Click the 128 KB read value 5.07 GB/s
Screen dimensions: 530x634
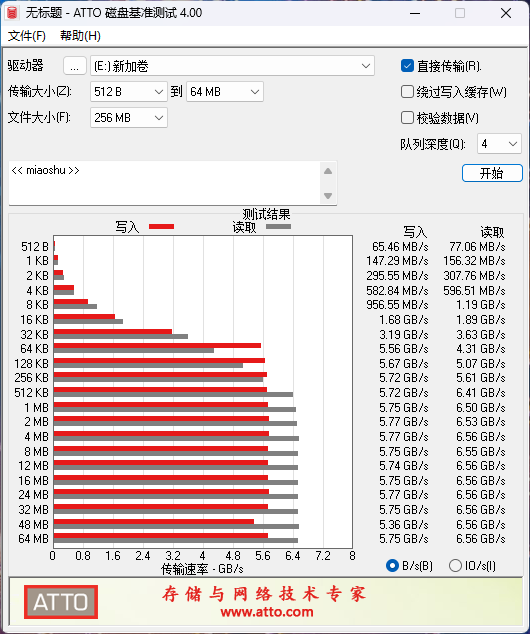point(481,363)
